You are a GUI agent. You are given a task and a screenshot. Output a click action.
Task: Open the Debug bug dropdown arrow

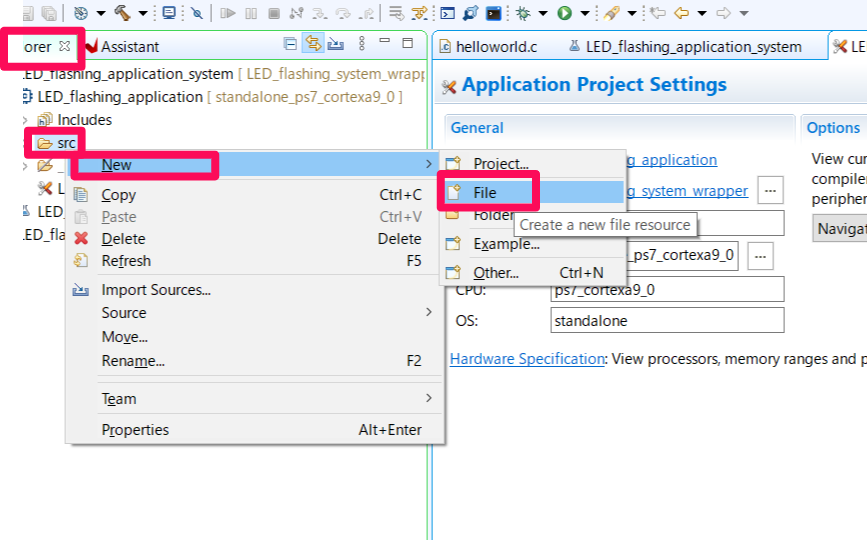coord(543,13)
